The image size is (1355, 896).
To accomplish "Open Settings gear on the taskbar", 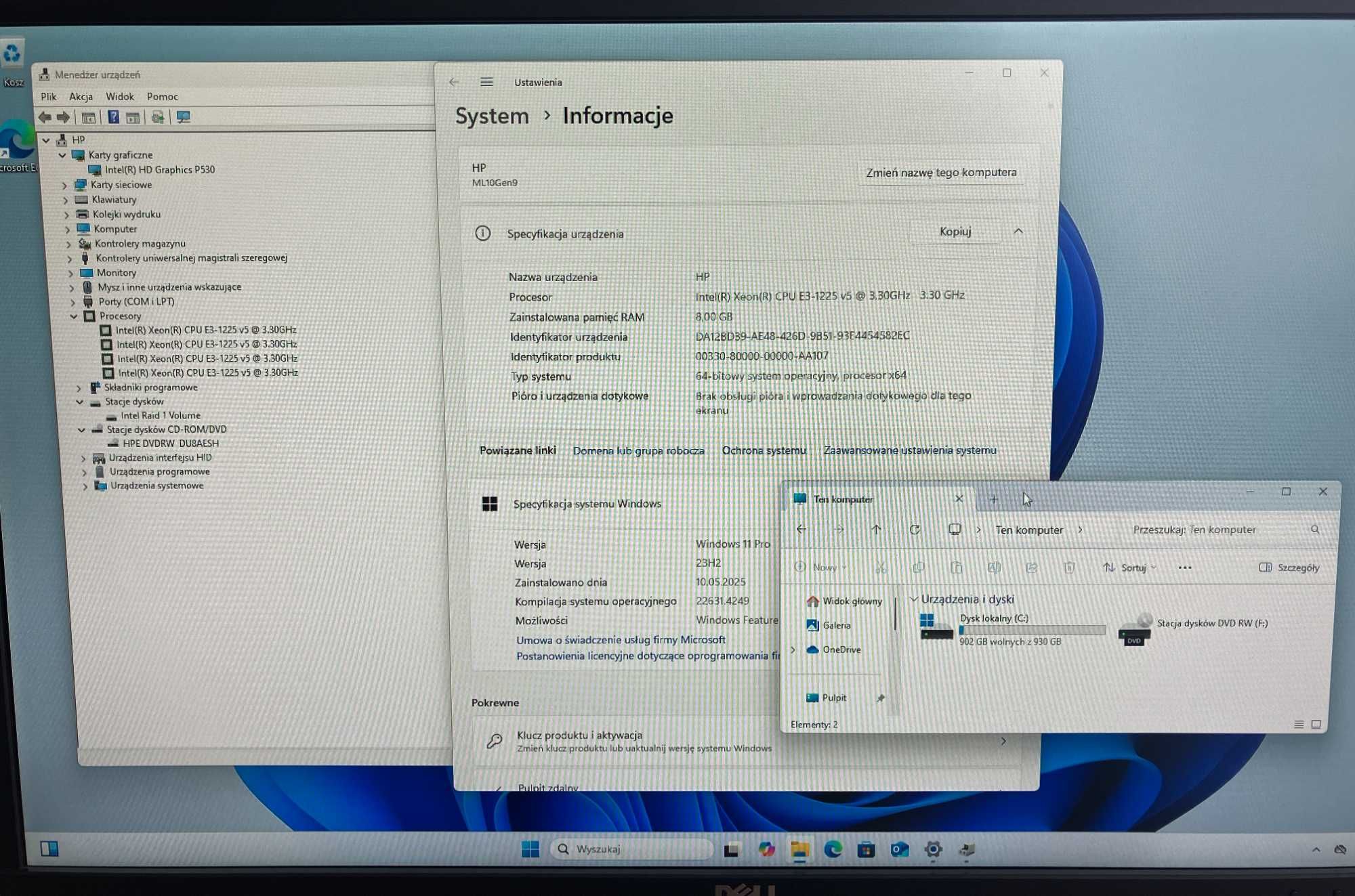I will pyautogui.click(x=933, y=849).
